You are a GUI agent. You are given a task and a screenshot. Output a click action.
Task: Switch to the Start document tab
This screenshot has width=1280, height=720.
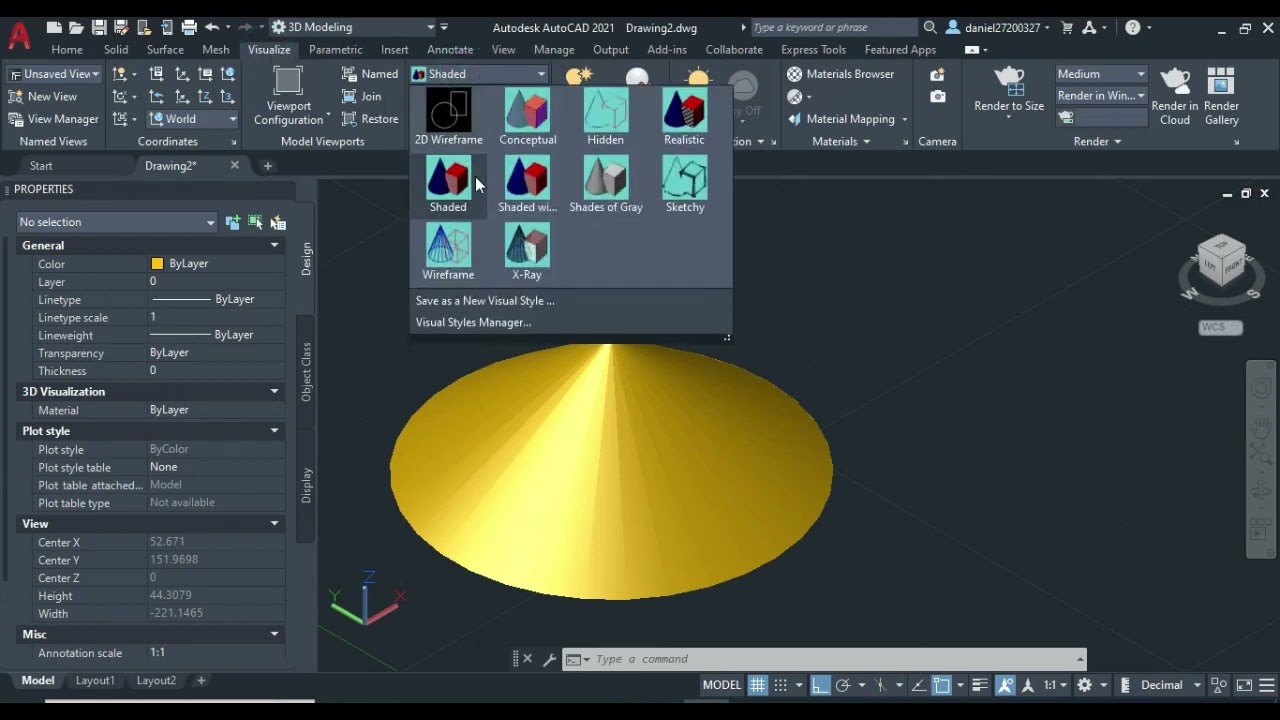(41, 165)
